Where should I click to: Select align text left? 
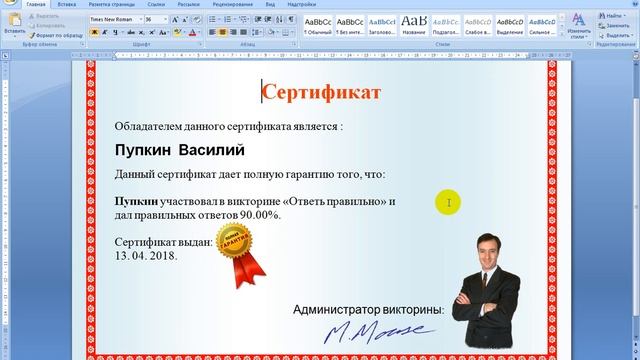(212, 32)
